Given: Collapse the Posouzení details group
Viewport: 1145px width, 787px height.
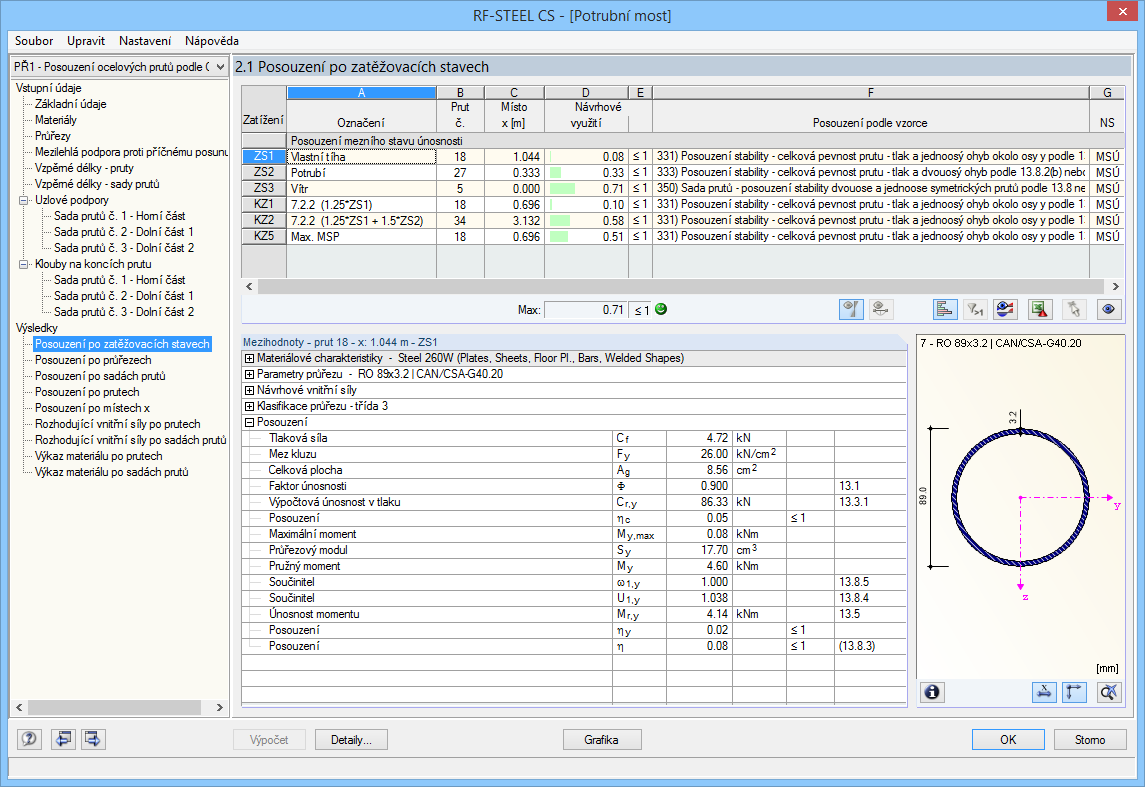Looking at the screenshot, I should pyautogui.click(x=249, y=423).
